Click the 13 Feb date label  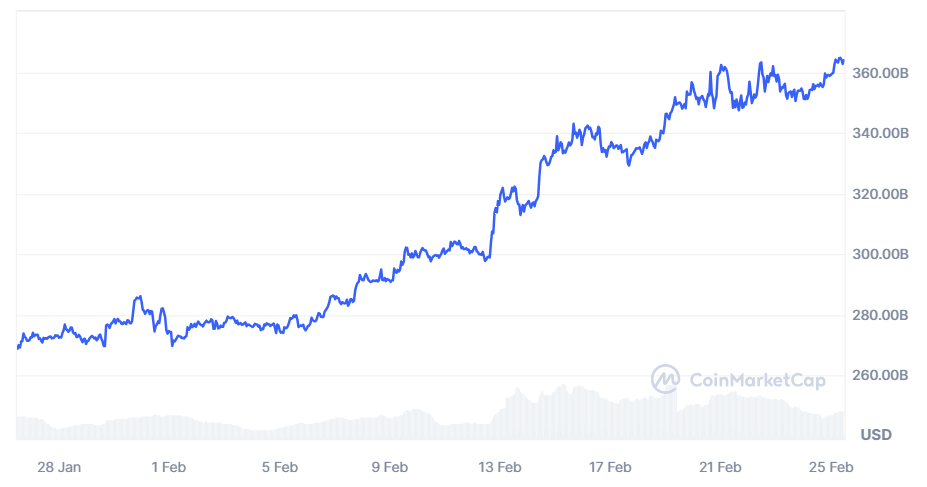[499, 467]
